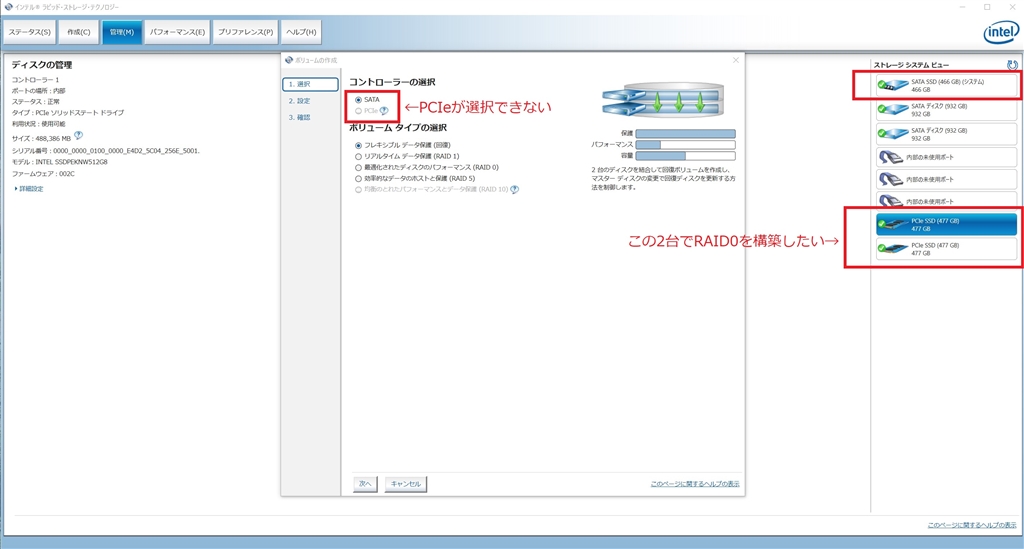1024x549 pixels.
Task: Go to wizard step 2. 設定
Action: tap(300, 101)
